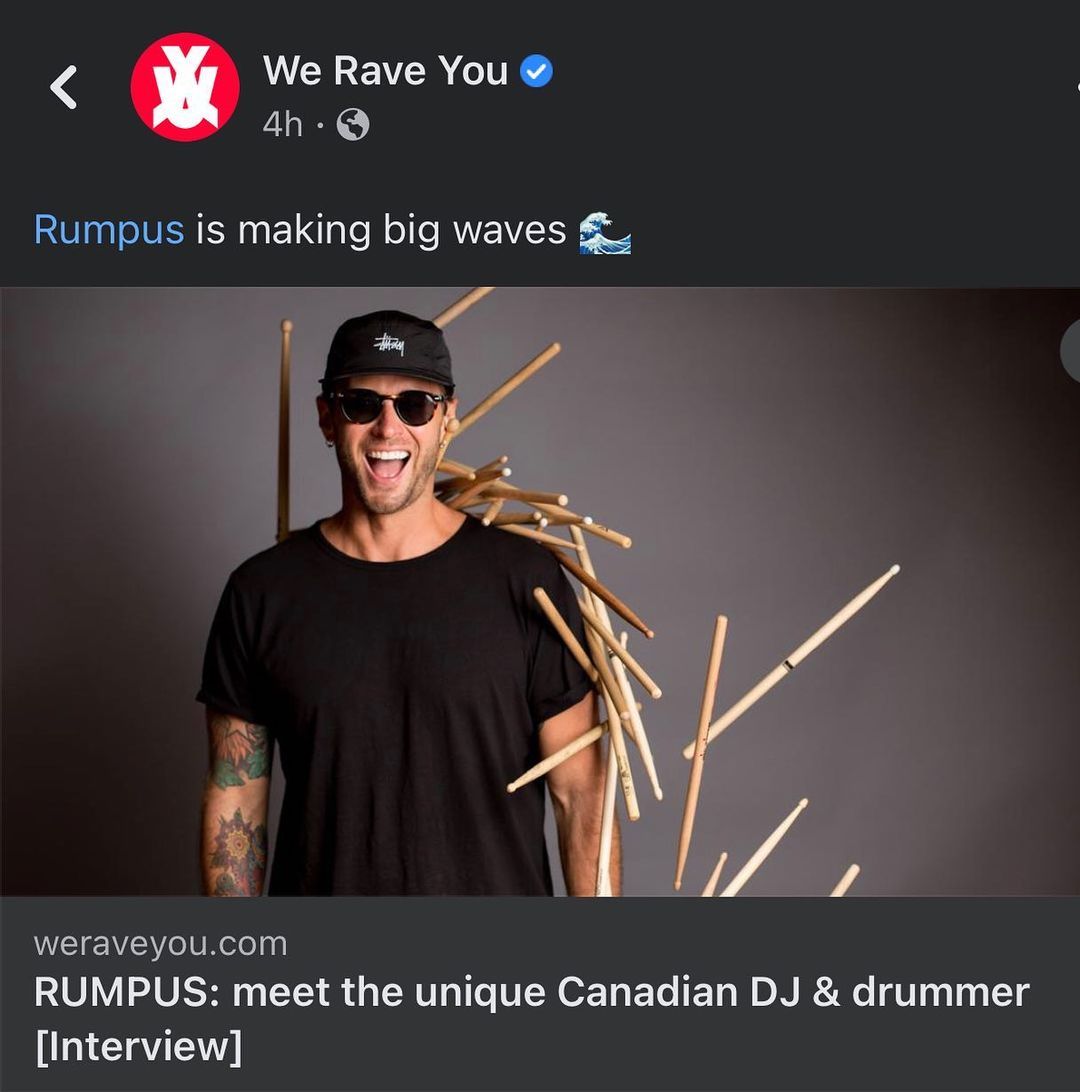Open the weraveyou.com domain label
Viewport: 1080px width, 1092px height.
[160, 944]
